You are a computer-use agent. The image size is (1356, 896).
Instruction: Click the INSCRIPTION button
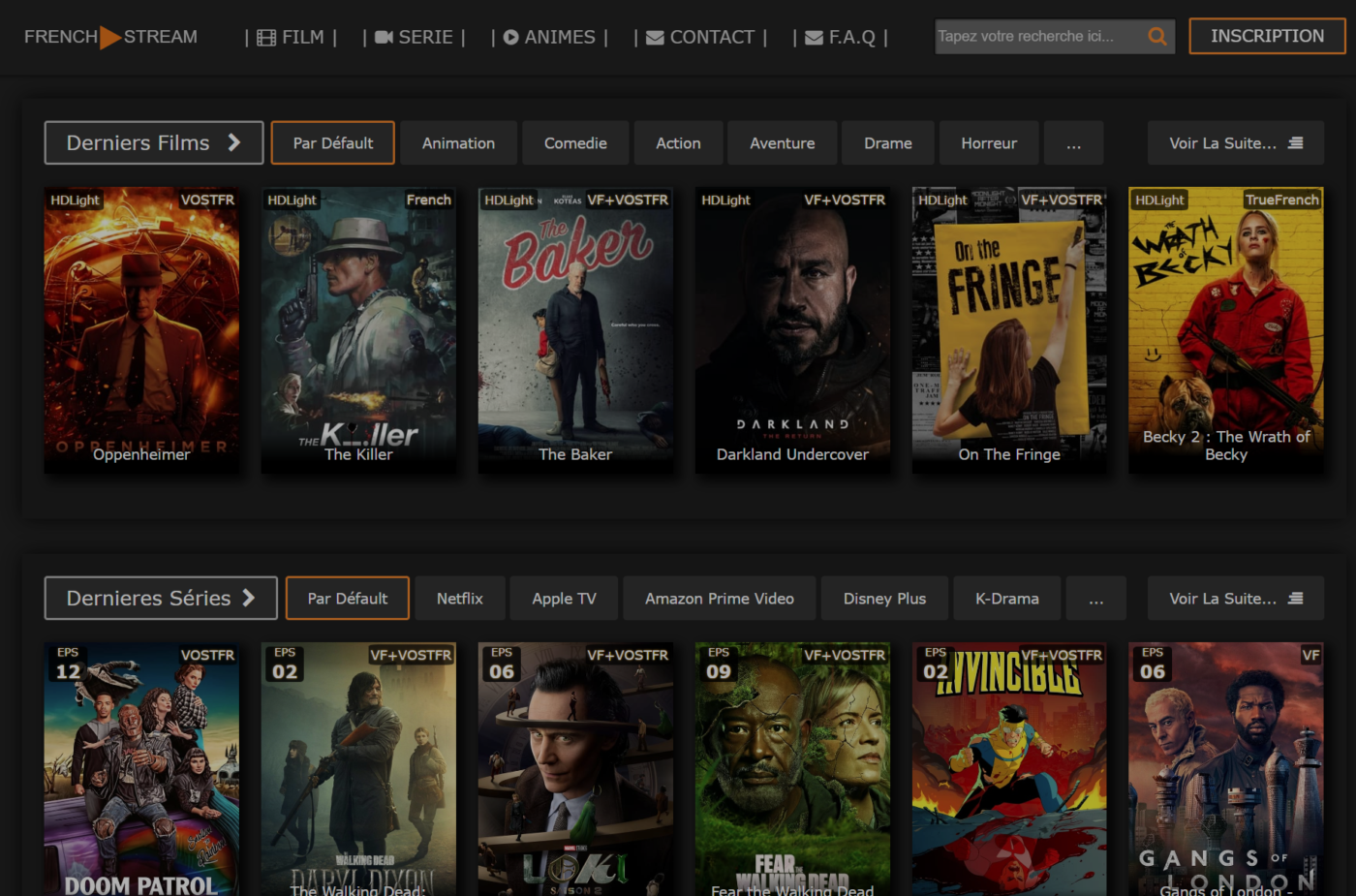tap(1266, 35)
